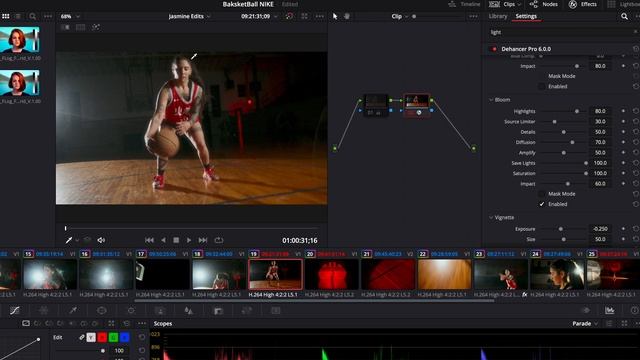Open Keyframes palette icon near Scopes icon

[x=586, y=311]
